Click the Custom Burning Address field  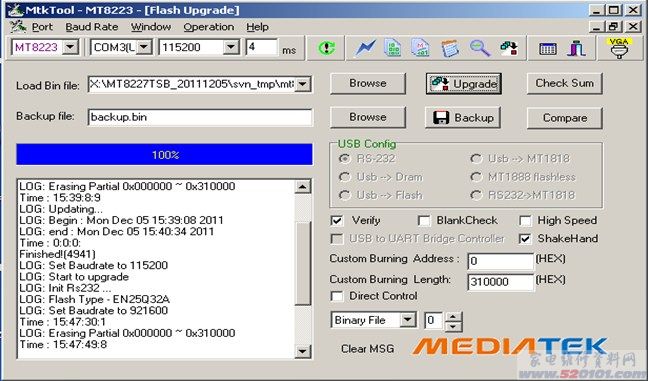[500, 261]
